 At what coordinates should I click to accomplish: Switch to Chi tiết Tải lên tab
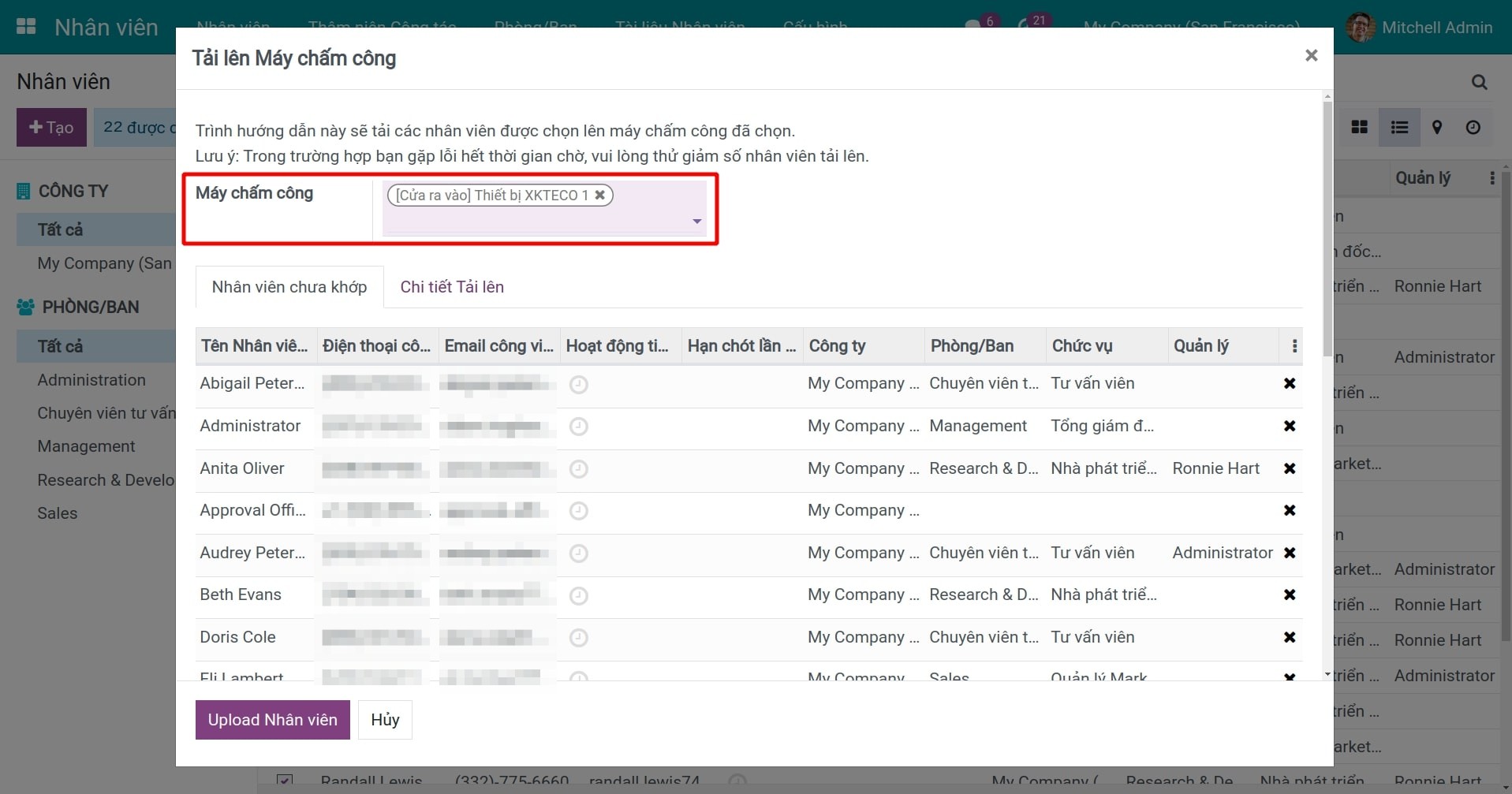coord(452,287)
